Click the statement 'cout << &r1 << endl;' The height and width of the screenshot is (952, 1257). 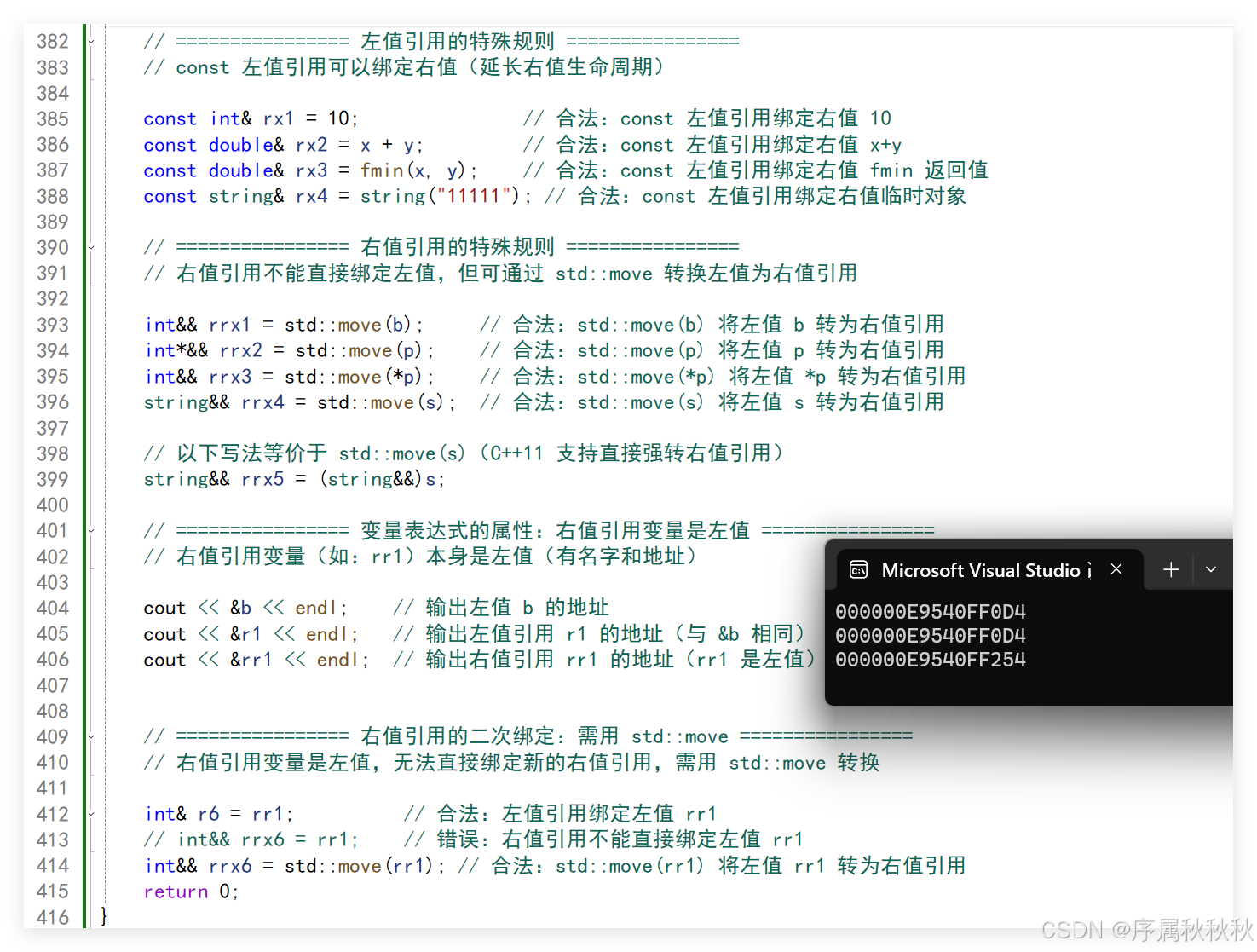pos(251,634)
